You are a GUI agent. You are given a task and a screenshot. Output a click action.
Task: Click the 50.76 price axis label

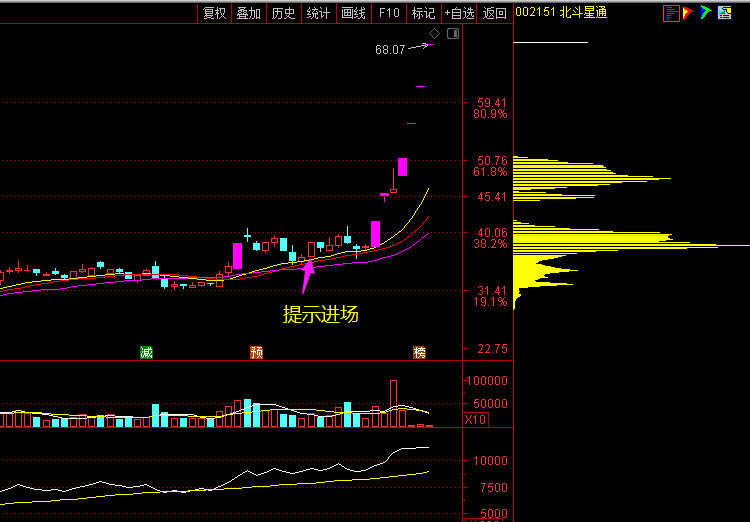(492, 161)
